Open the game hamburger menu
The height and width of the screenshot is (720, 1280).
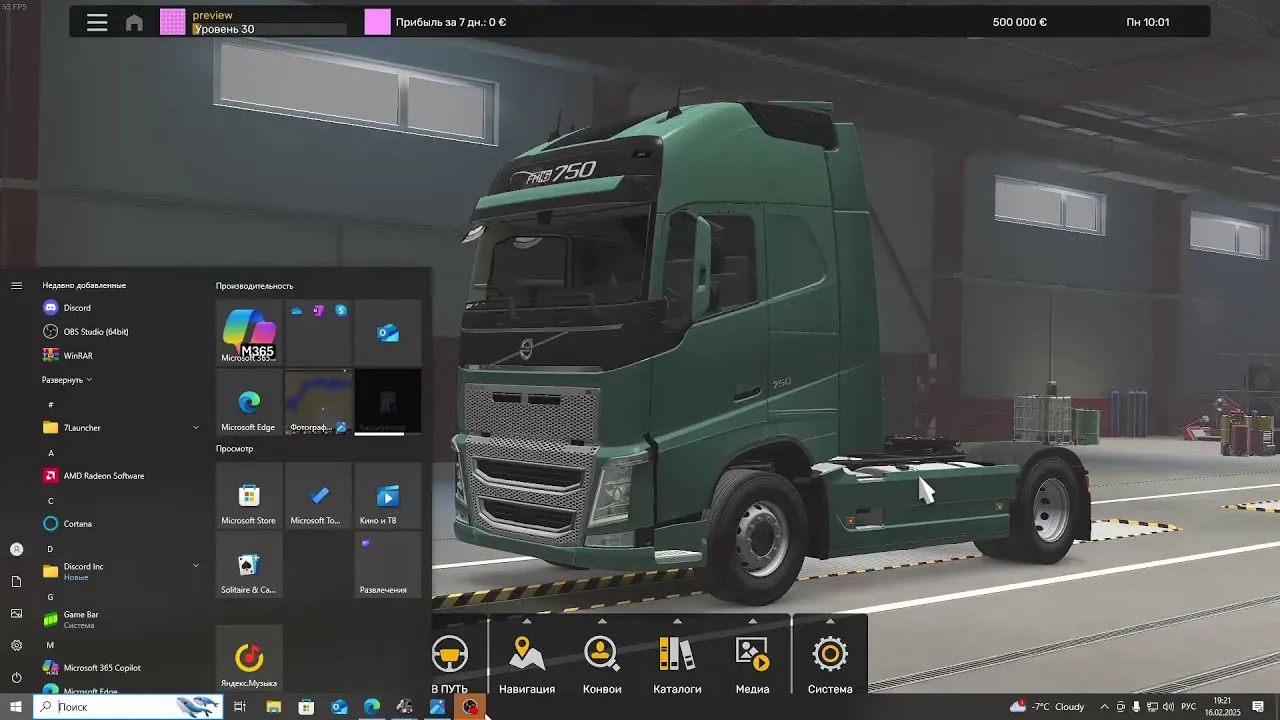point(97,23)
